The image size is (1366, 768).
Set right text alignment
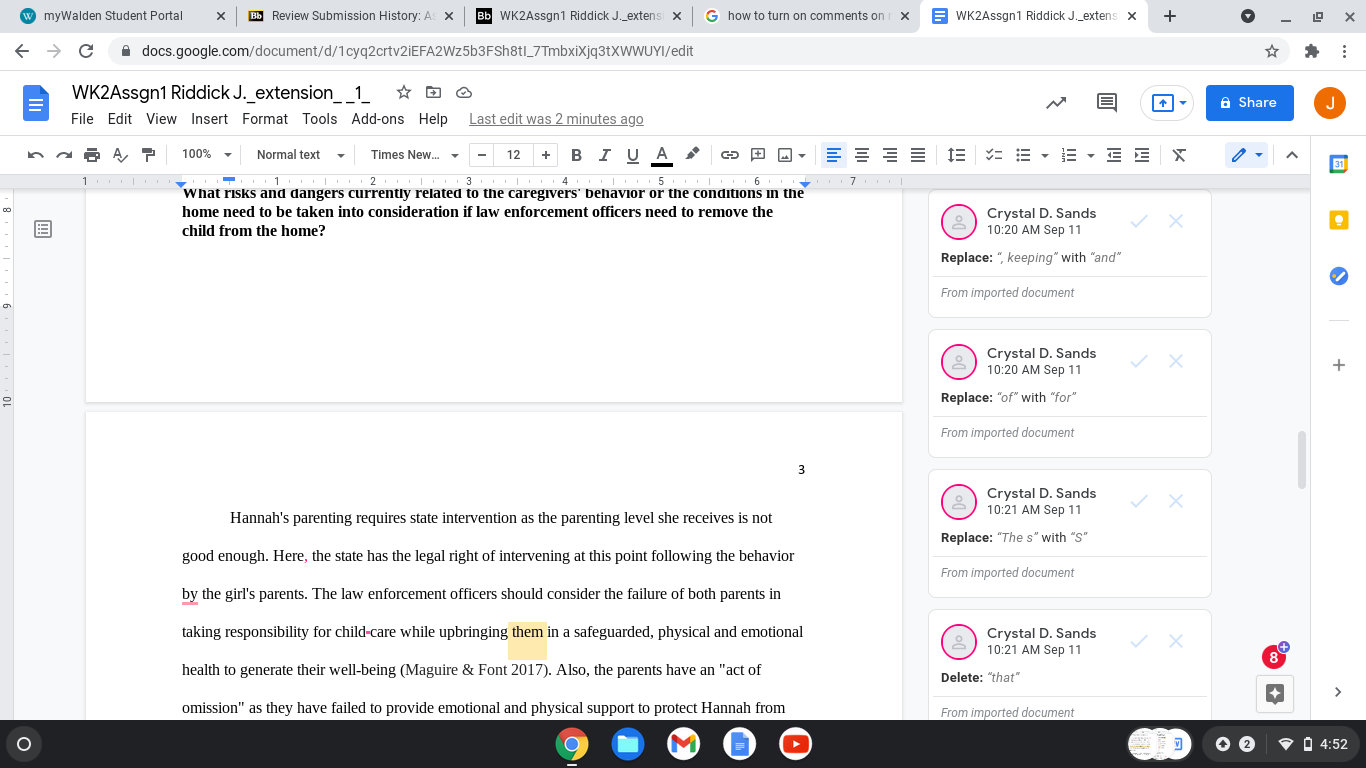pyautogui.click(x=889, y=155)
